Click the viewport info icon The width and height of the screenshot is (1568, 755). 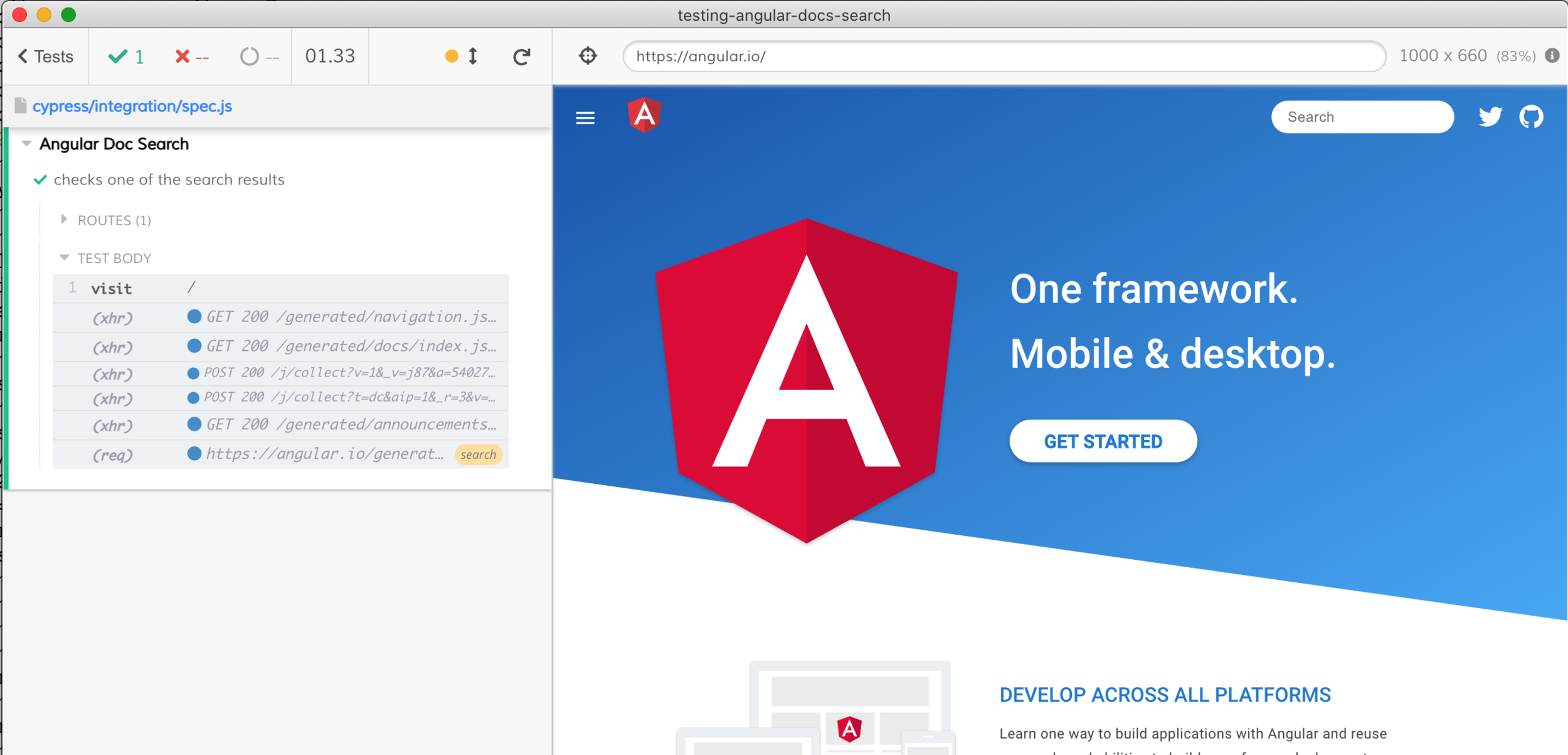click(x=1552, y=56)
